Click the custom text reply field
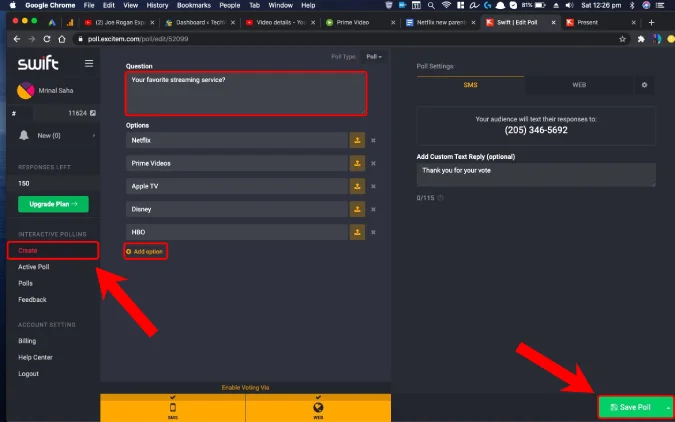 [536, 175]
